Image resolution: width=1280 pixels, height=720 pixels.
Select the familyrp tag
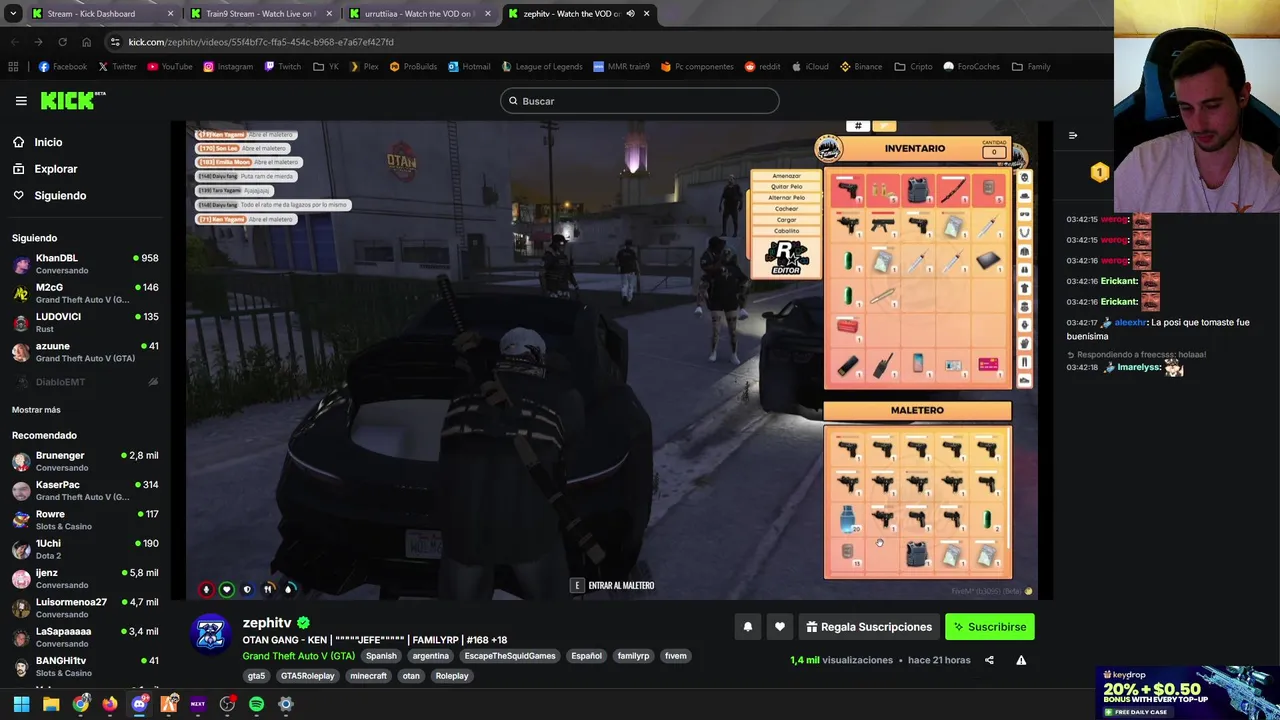click(633, 656)
